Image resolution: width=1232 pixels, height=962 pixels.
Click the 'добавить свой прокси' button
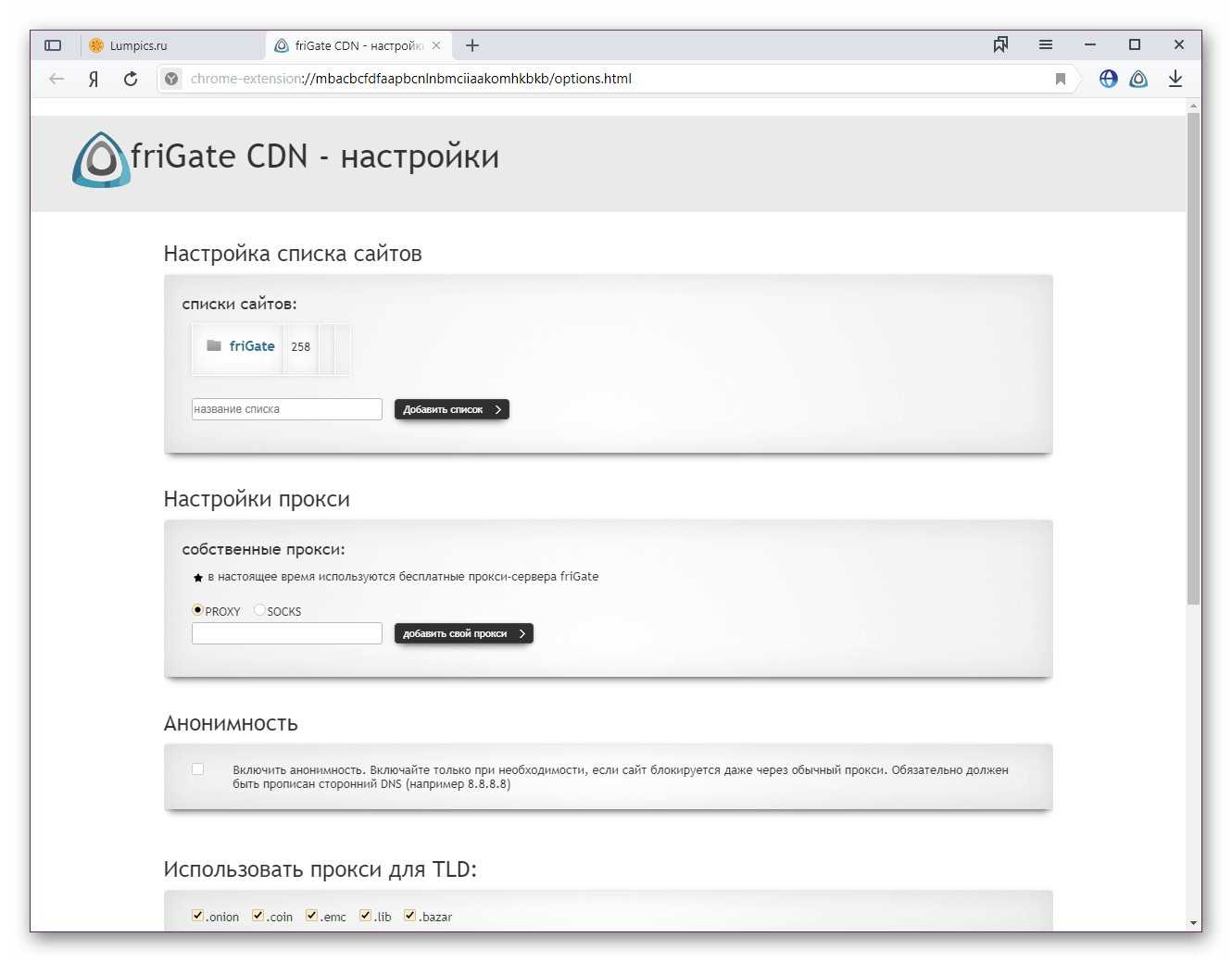point(464,633)
